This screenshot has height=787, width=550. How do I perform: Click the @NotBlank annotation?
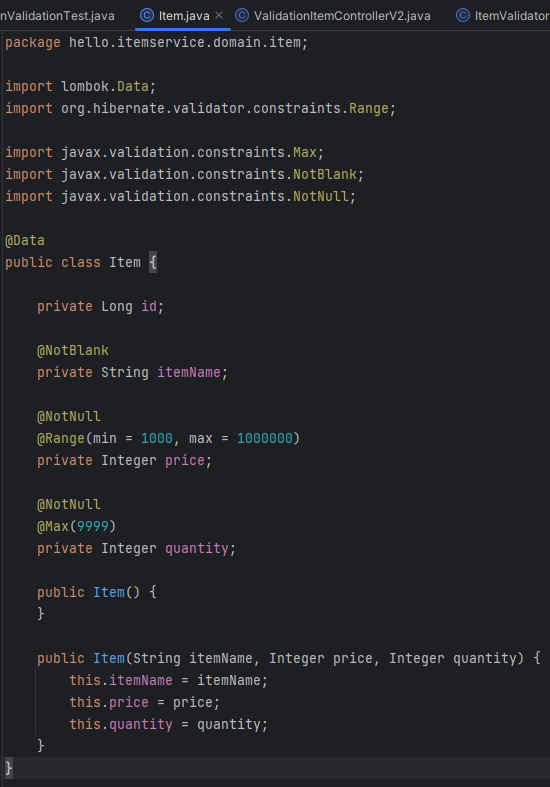[x=73, y=350]
